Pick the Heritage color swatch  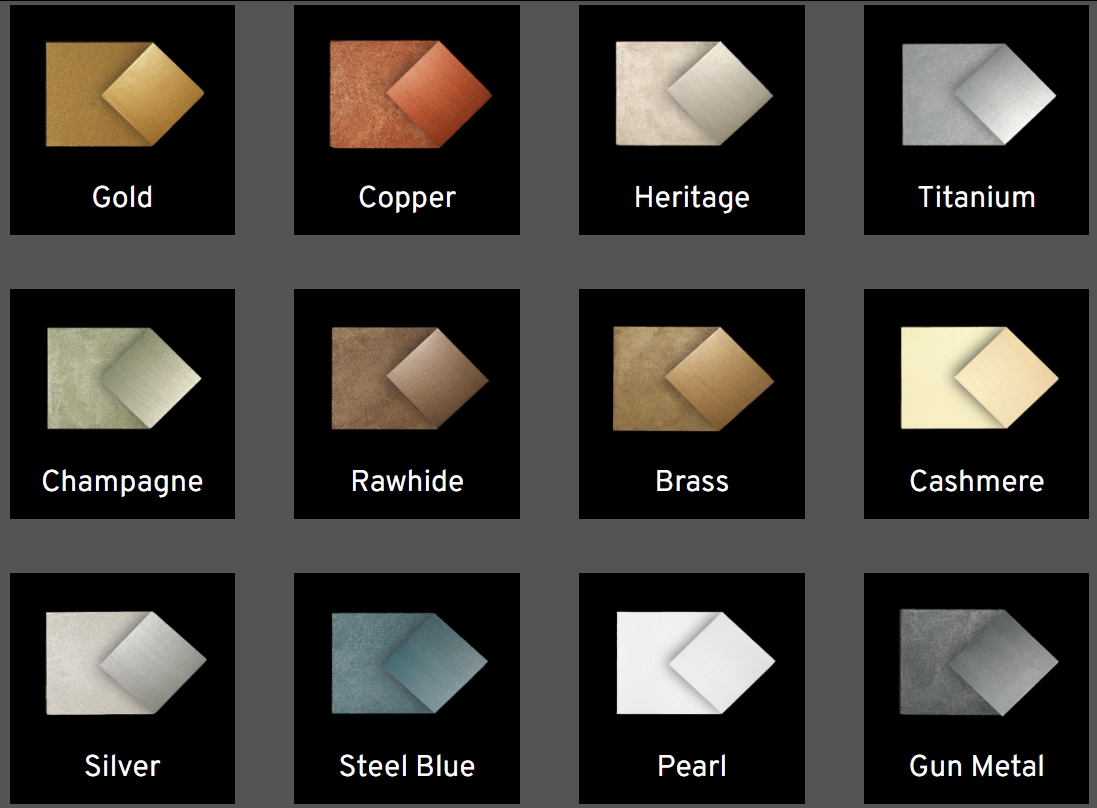pos(692,94)
